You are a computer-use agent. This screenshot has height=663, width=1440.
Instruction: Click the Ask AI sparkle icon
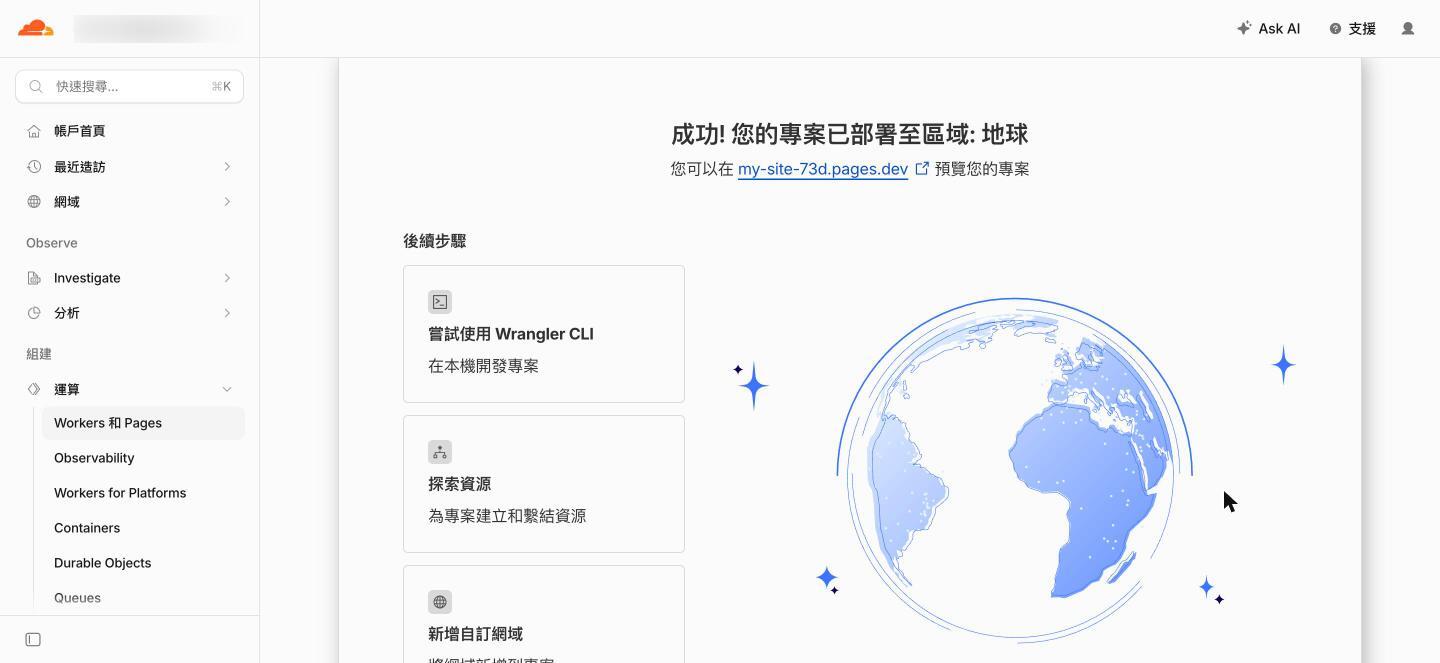pos(1244,28)
